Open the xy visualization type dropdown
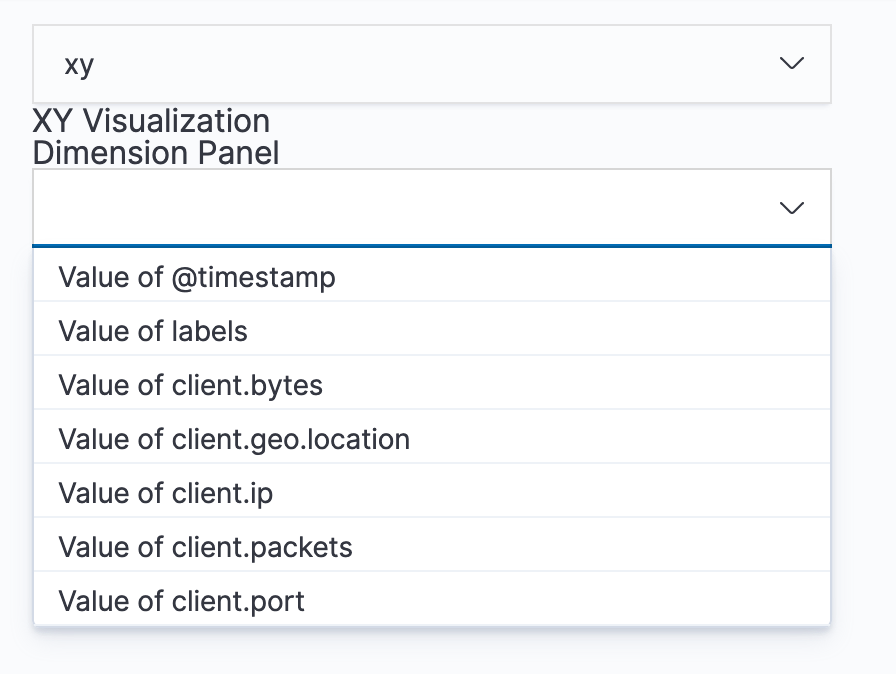 coord(430,64)
